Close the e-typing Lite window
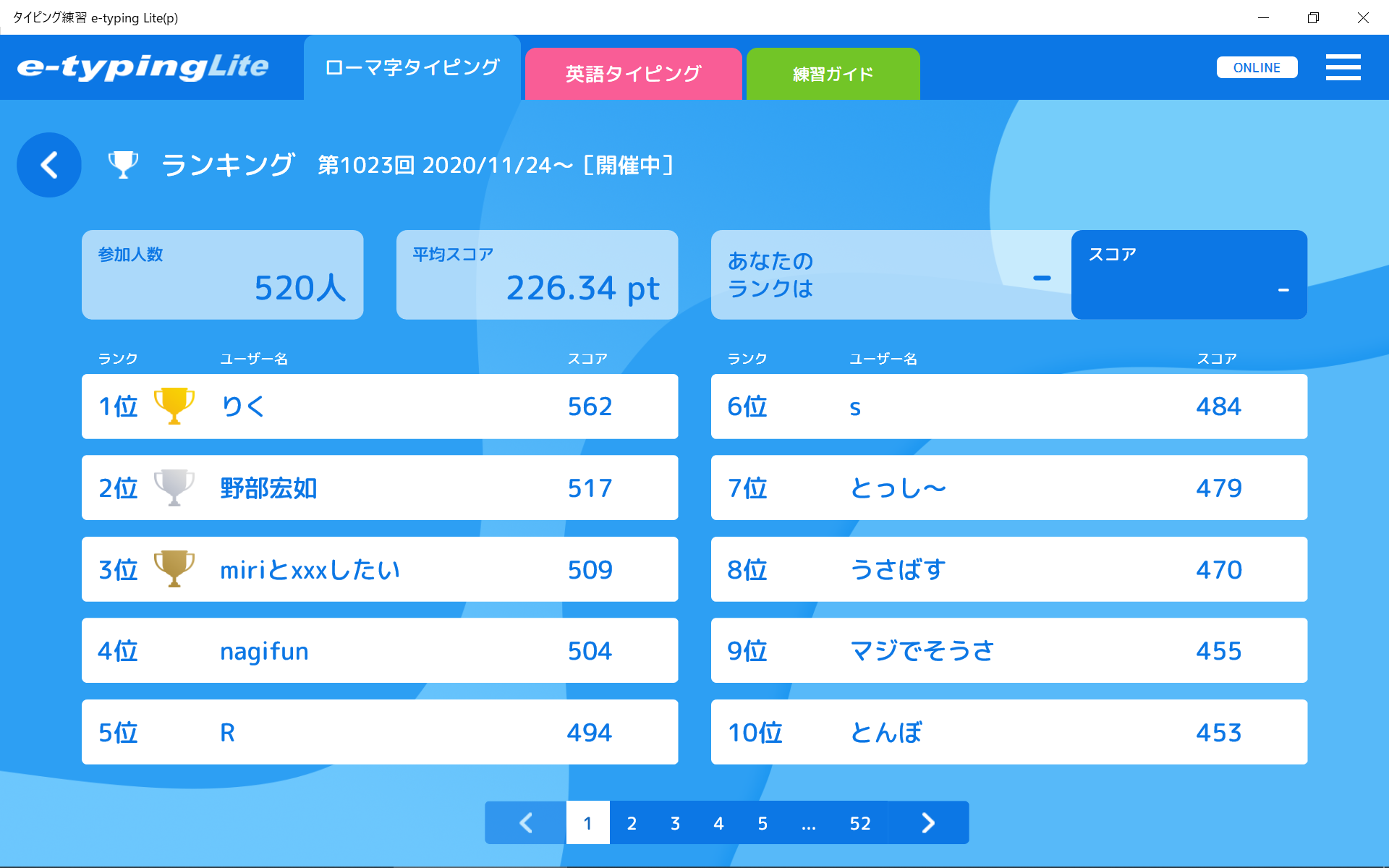The width and height of the screenshot is (1389, 868). click(x=1363, y=17)
